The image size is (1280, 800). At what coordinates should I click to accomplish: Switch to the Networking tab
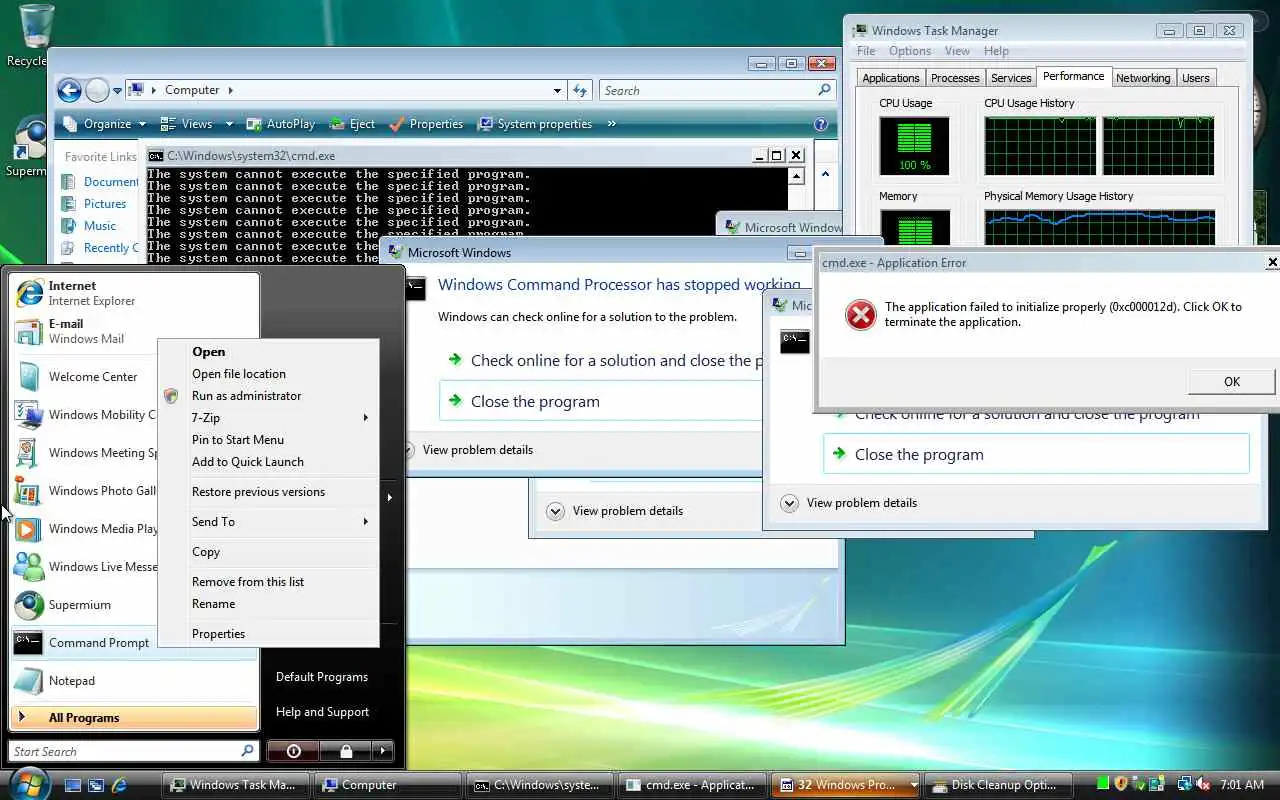pos(1143,78)
